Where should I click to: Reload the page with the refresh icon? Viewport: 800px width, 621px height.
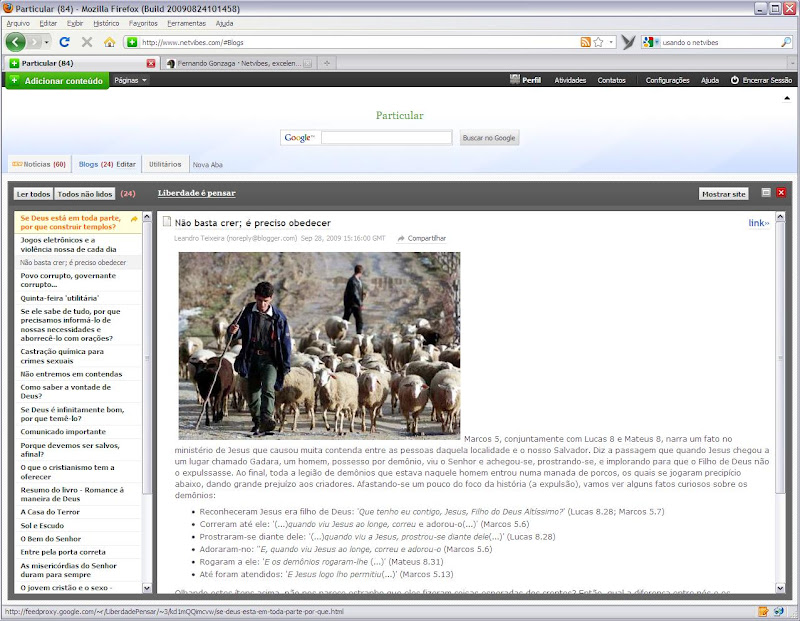(64, 42)
